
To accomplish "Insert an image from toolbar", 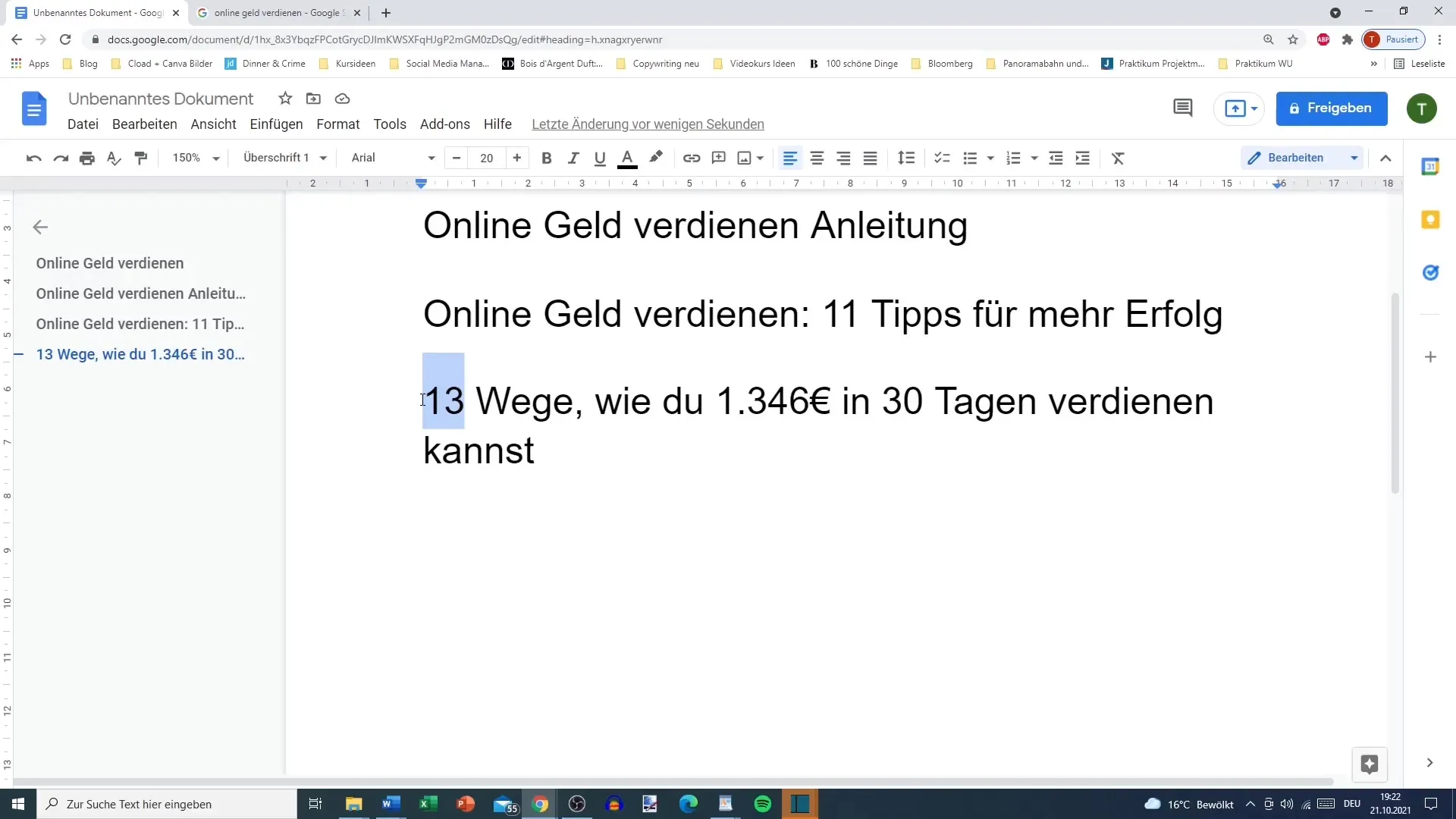I will pyautogui.click(x=745, y=158).
